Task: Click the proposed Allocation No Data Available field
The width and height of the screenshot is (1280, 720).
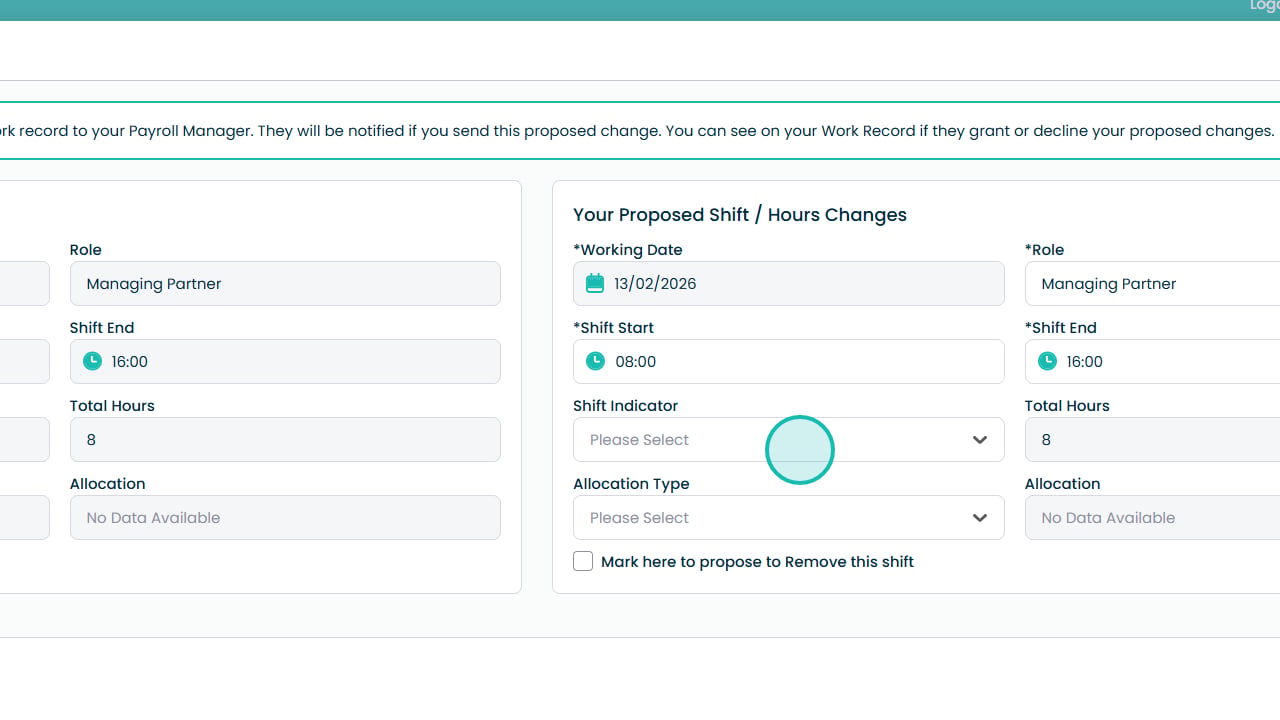Action: [1152, 518]
